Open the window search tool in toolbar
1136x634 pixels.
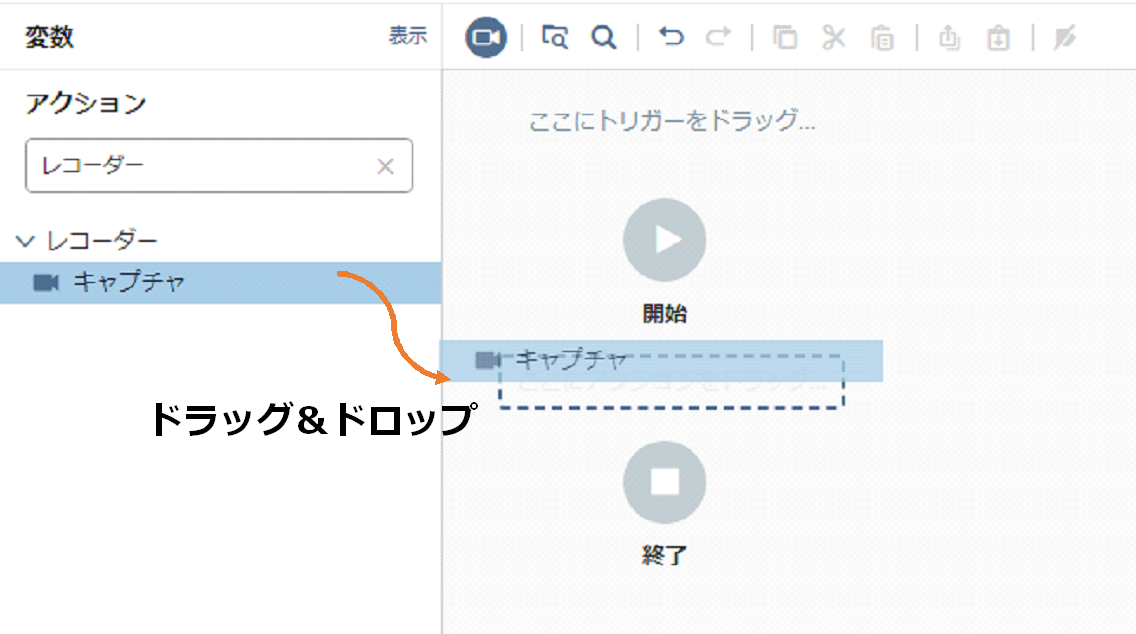[555, 37]
